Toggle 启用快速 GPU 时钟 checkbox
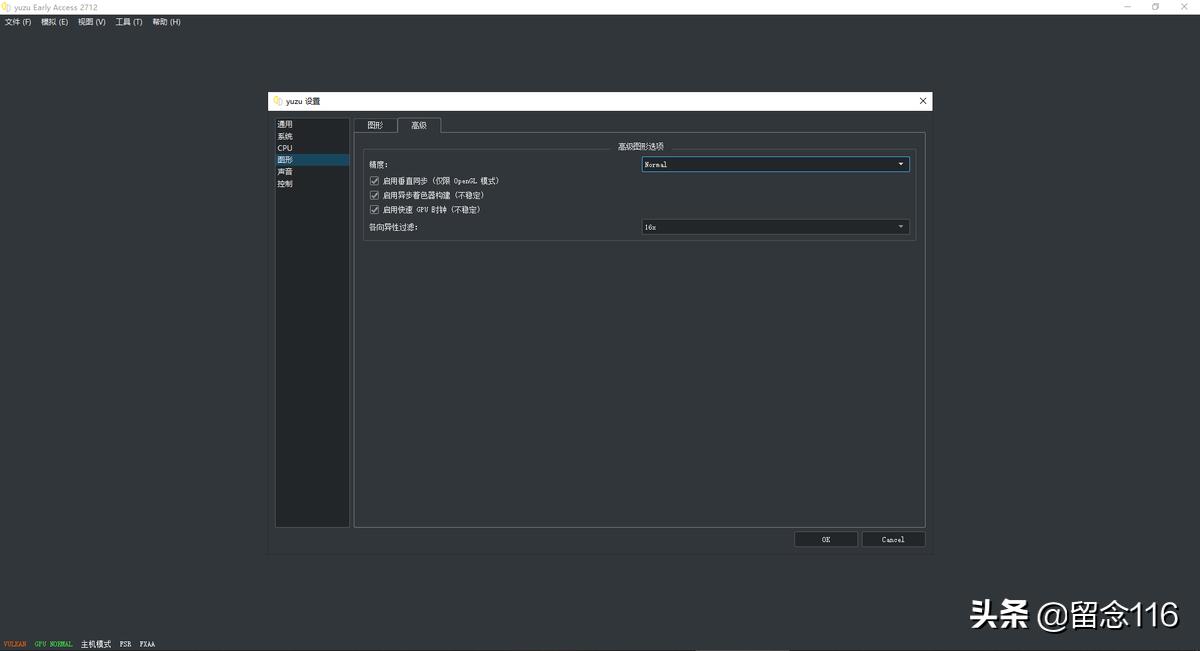This screenshot has width=1200, height=651. 375,210
